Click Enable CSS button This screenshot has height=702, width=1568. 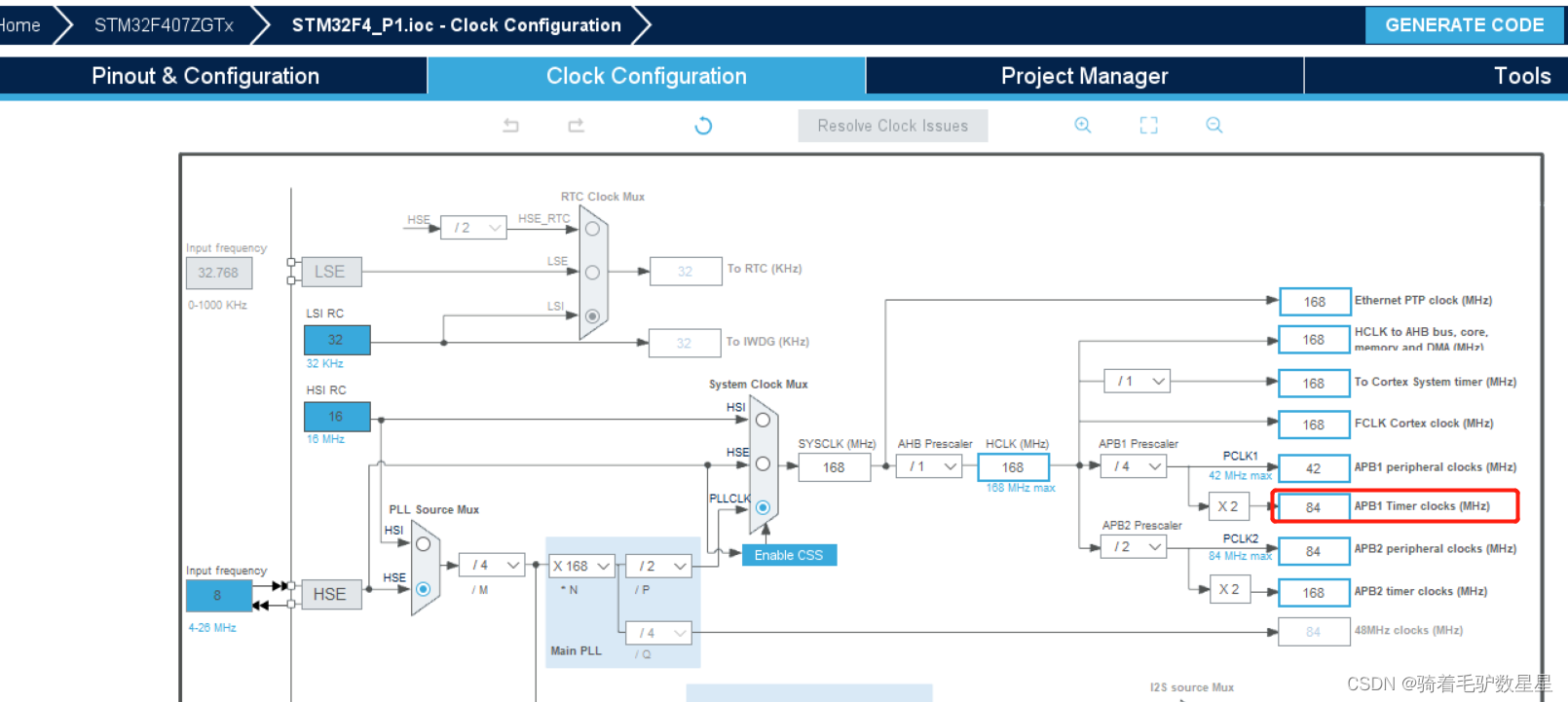click(x=789, y=555)
